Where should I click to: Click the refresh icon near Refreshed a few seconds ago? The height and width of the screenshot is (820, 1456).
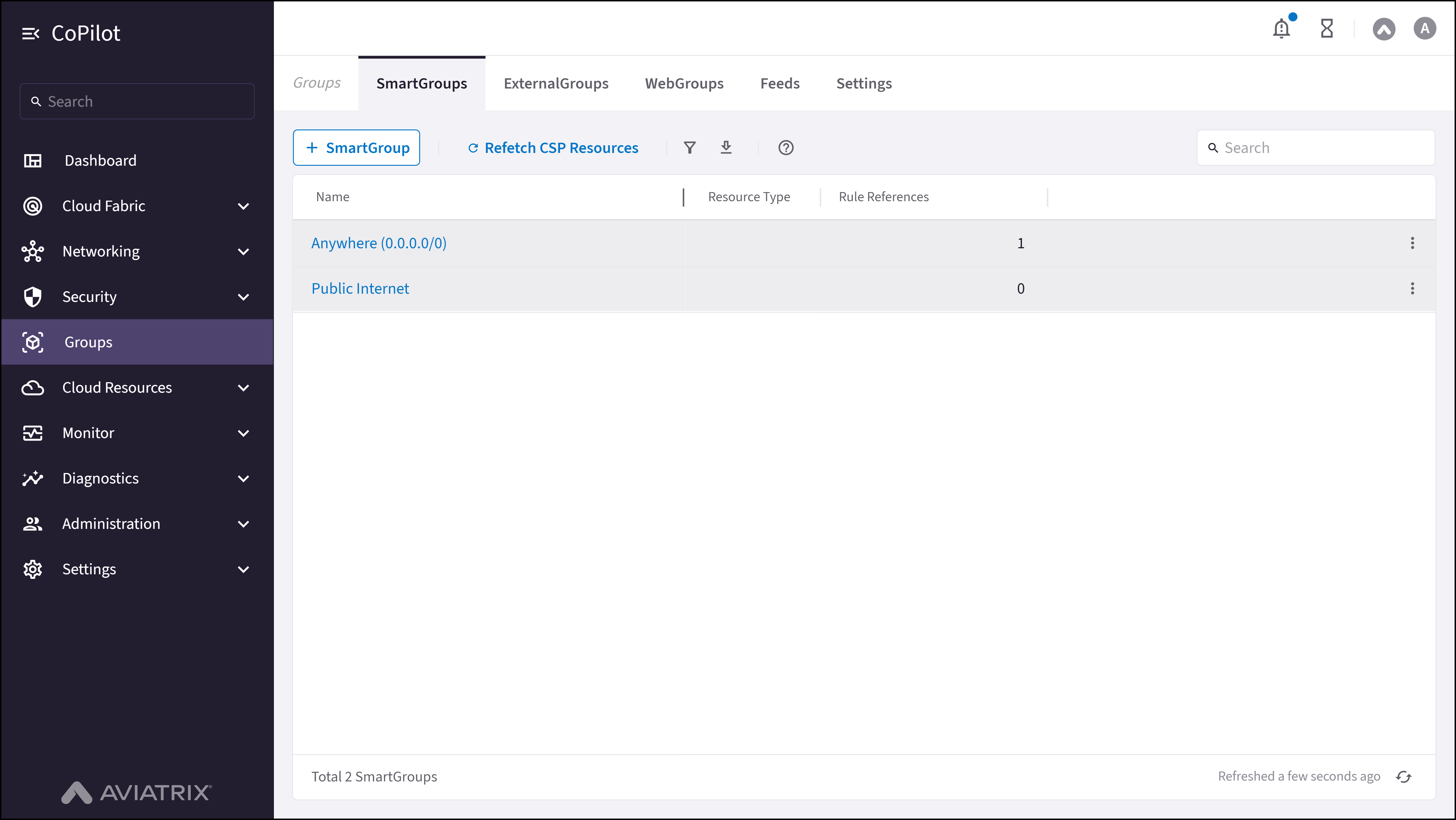1404,776
